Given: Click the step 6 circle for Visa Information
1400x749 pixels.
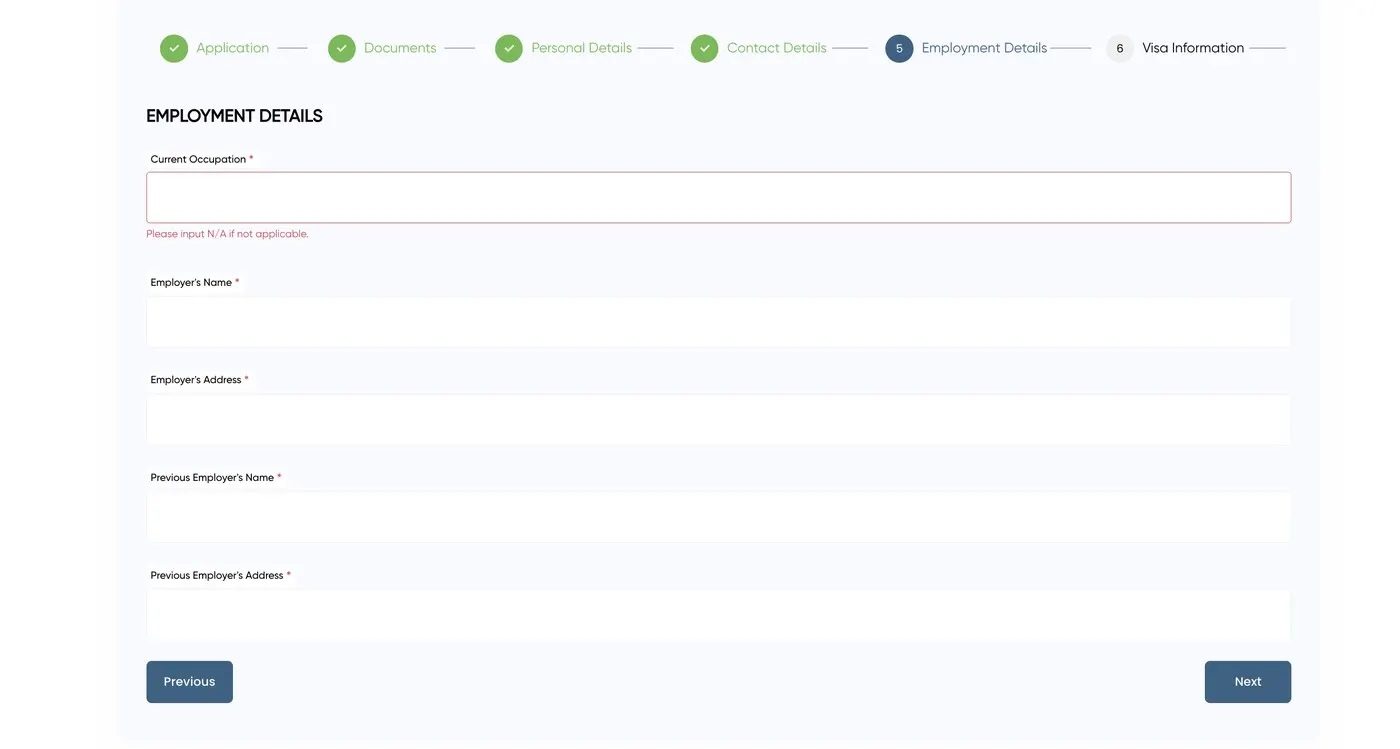Looking at the screenshot, I should (x=1120, y=48).
